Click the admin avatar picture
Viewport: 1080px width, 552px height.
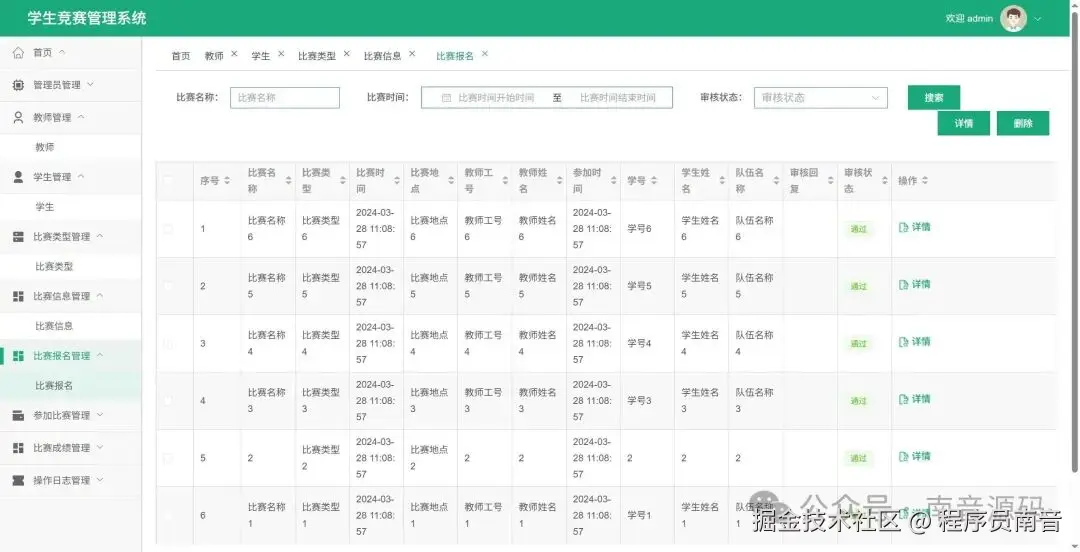[x=1013, y=19]
